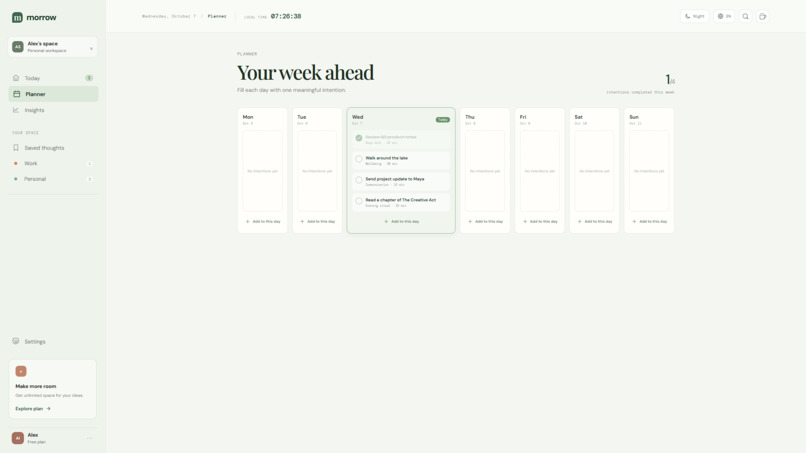Viewport: 806px width, 453px height.
Task: Check off Read a chapter of The Creative Act
Action: click(x=359, y=201)
